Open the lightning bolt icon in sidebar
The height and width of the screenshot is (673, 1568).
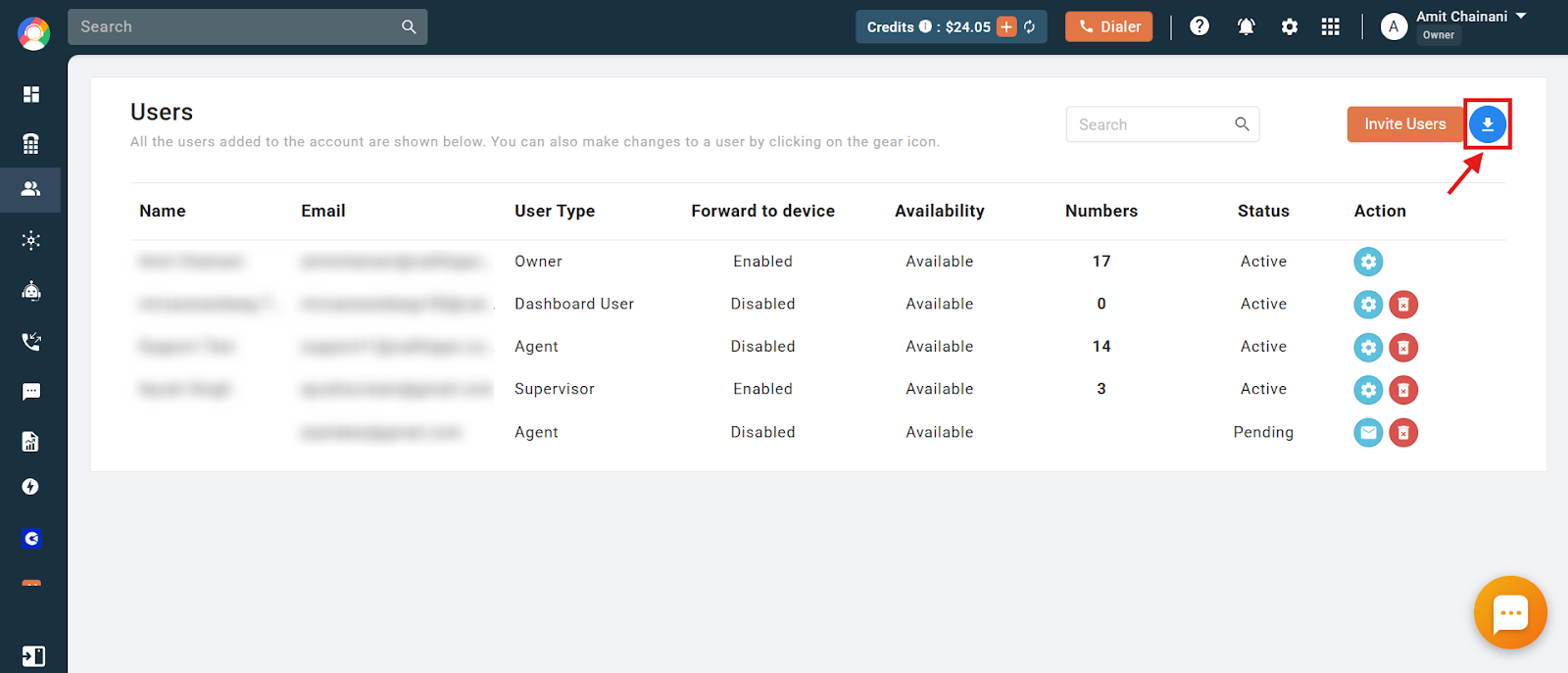[31, 487]
